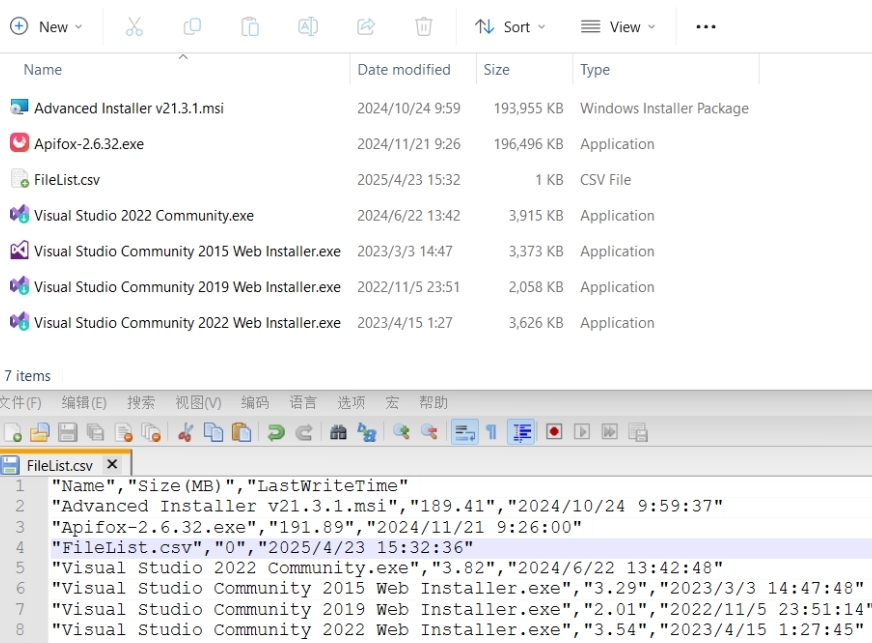Open the 选项 menu
Image resolution: width=872 pixels, height=643 pixels.
tap(351, 402)
